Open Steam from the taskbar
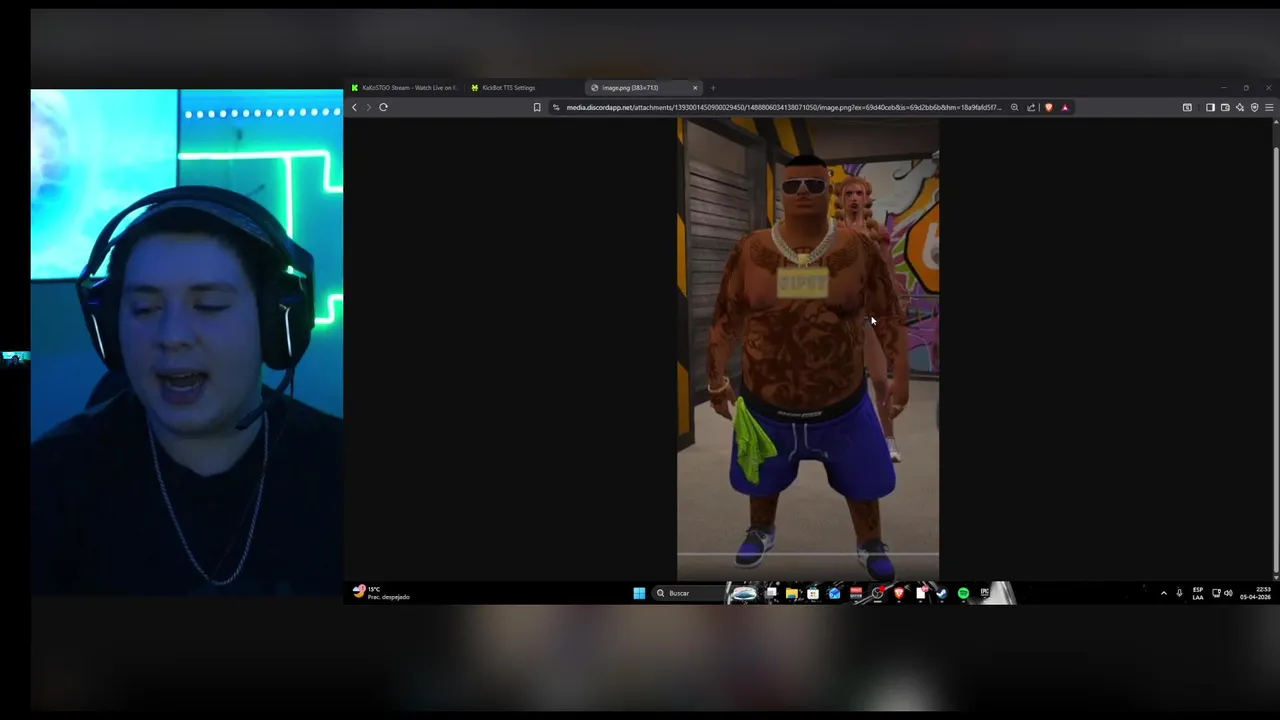1280x720 pixels. point(941,593)
